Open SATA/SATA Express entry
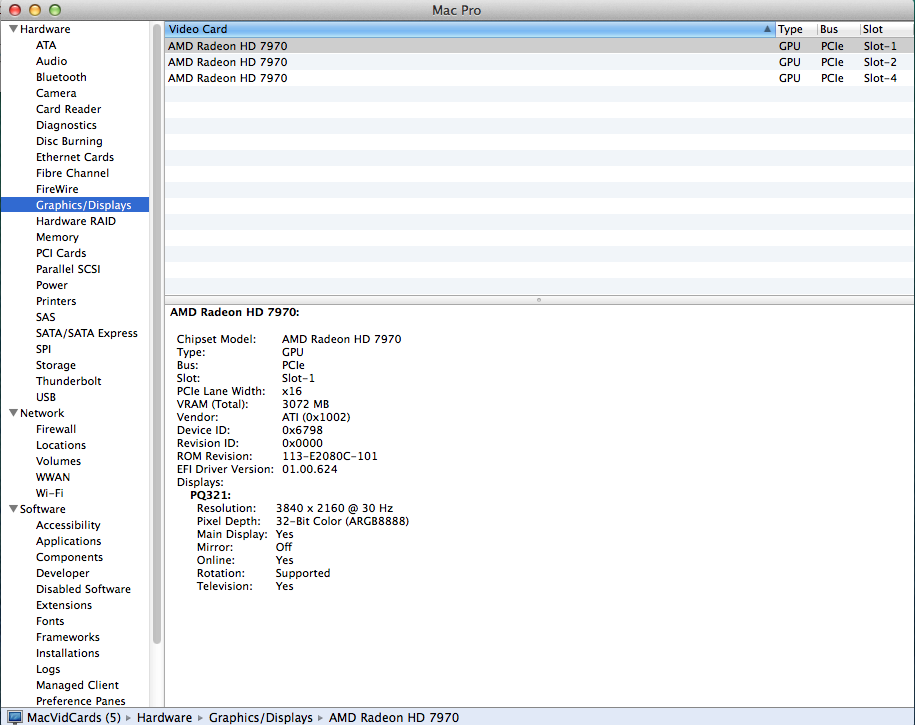This screenshot has width=915, height=725. (87, 333)
